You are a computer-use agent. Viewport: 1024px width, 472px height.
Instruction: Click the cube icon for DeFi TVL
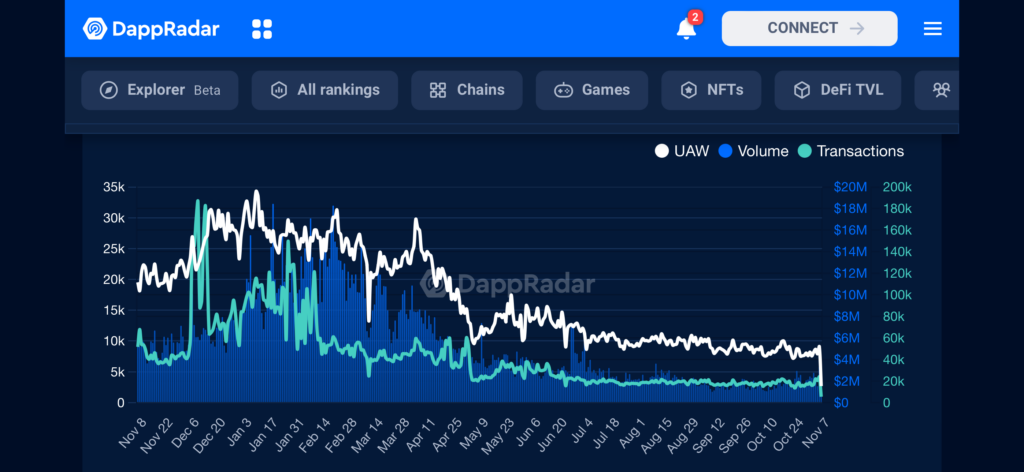(801, 90)
